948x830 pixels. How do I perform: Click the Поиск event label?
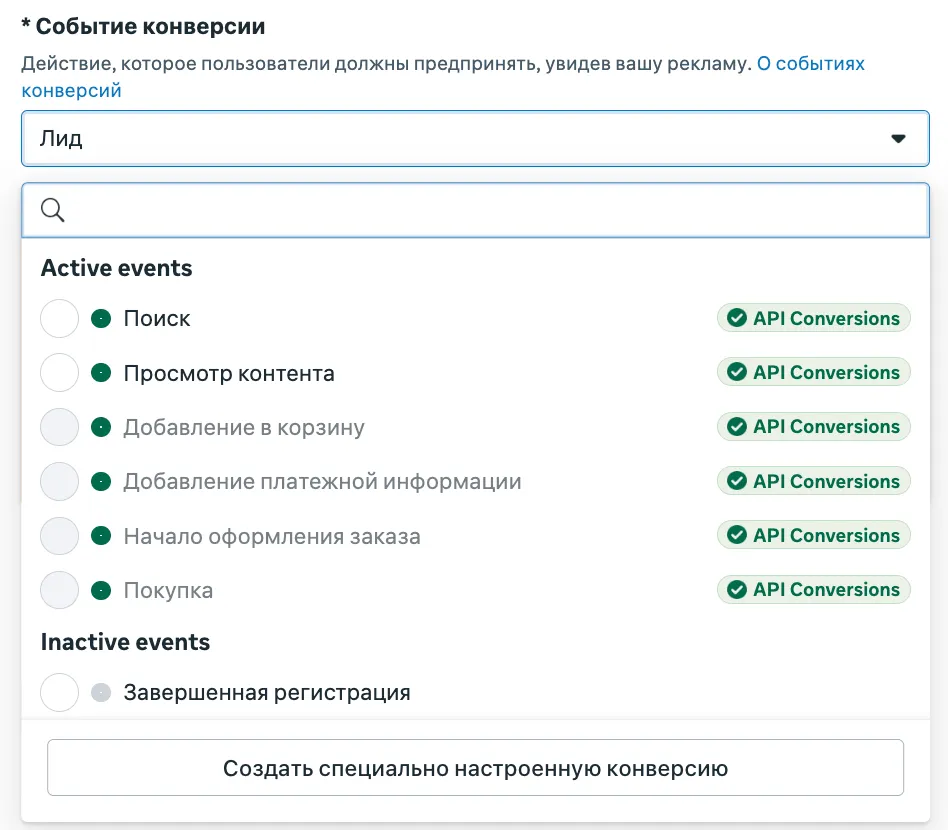click(157, 319)
